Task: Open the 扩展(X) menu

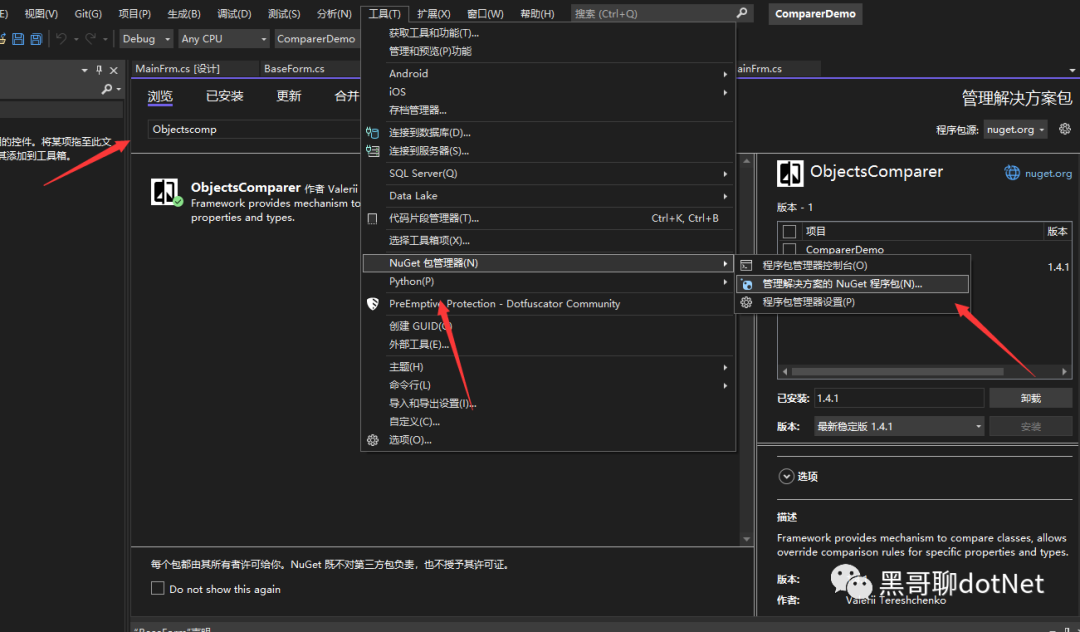Action: (x=434, y=14)
